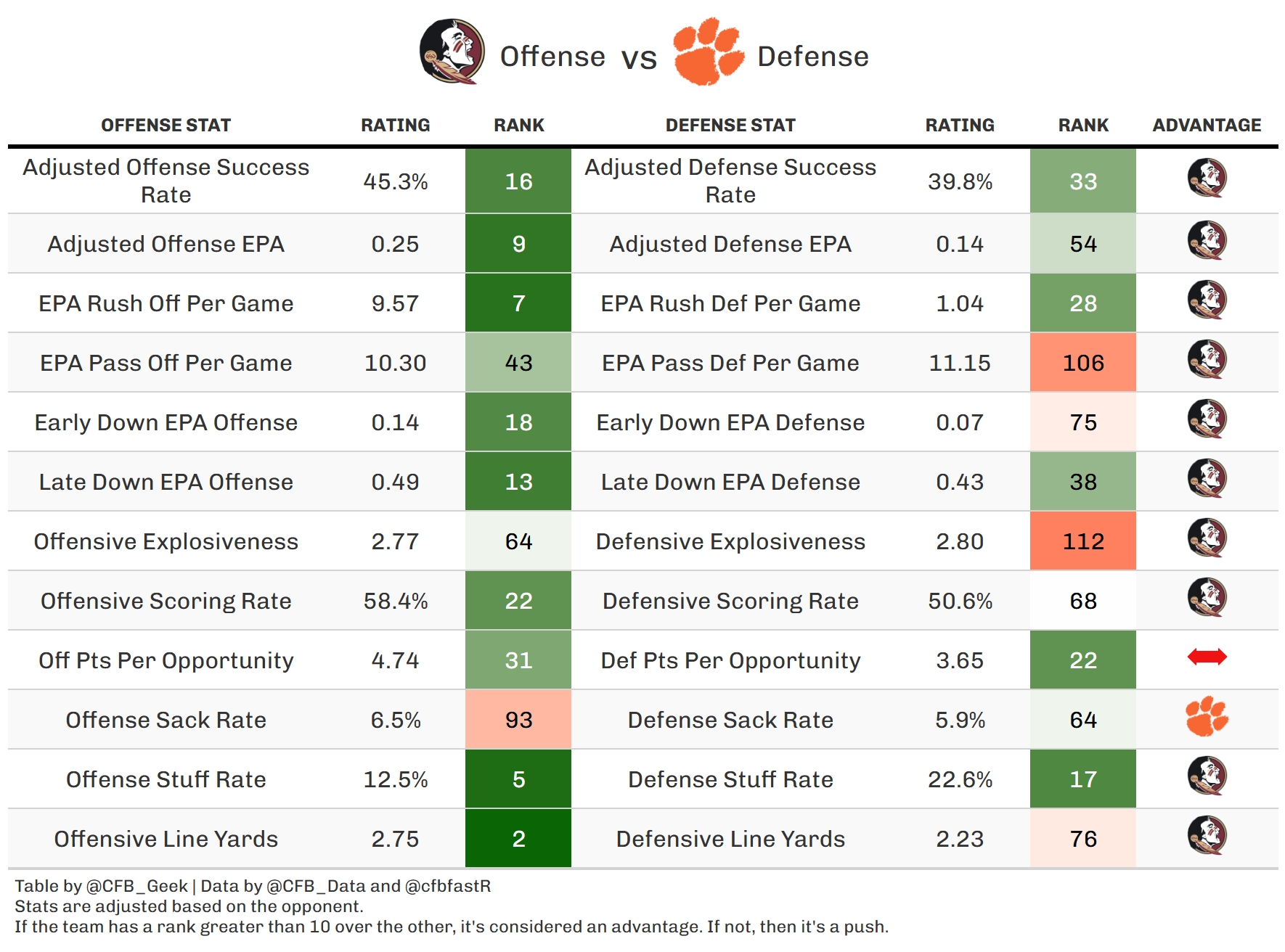Click the red push arrow icon

[x=1207, y=657]
